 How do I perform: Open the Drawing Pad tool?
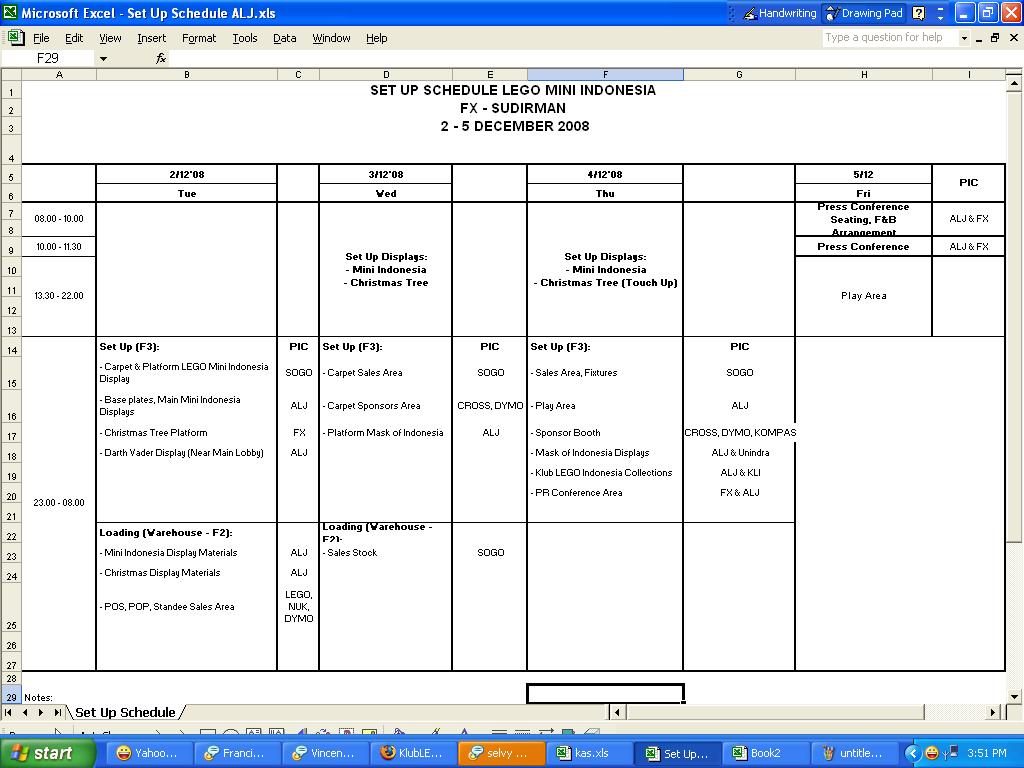[x=862, y=12]
